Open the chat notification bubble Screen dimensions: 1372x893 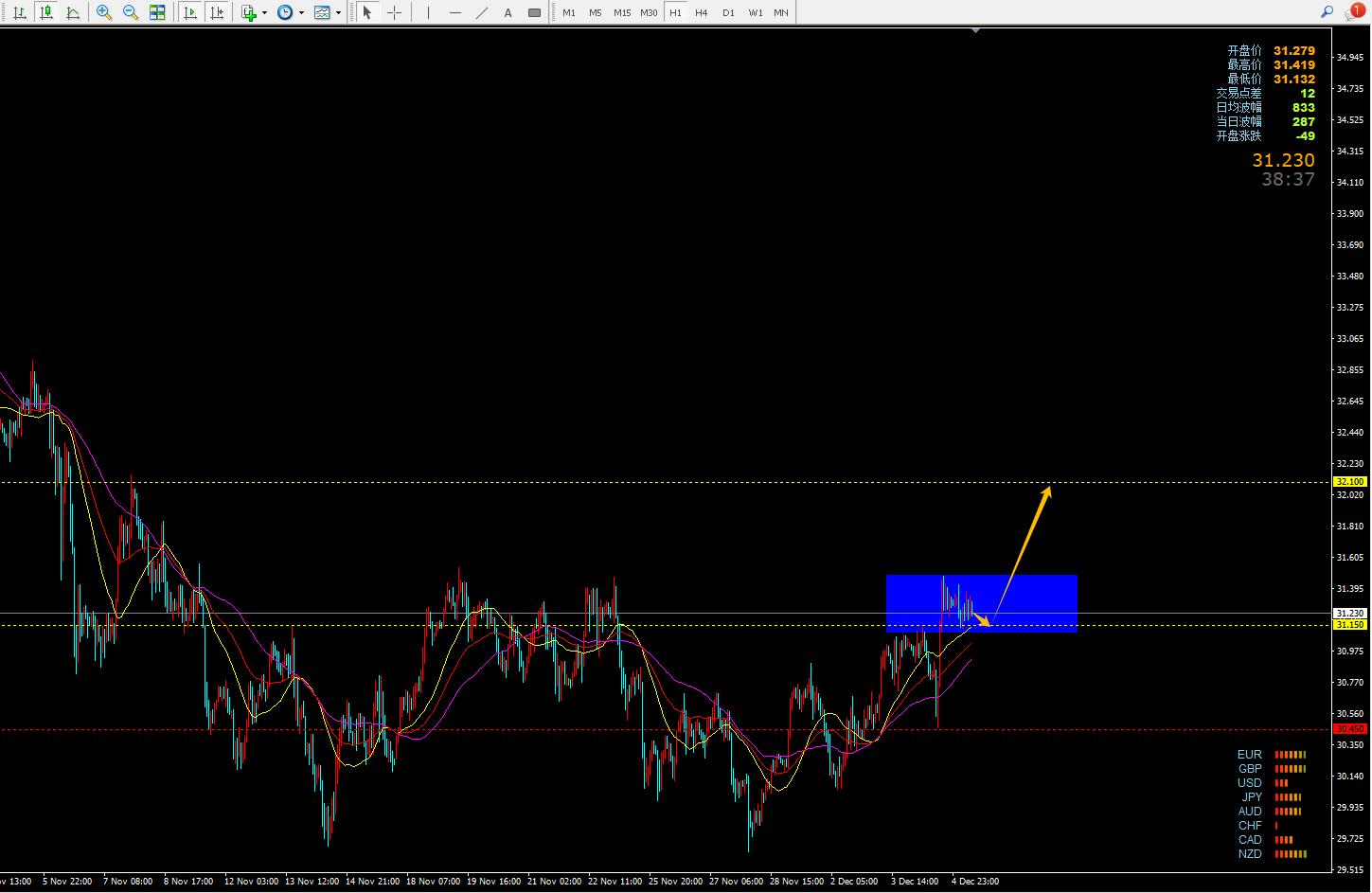[1354, 11]
